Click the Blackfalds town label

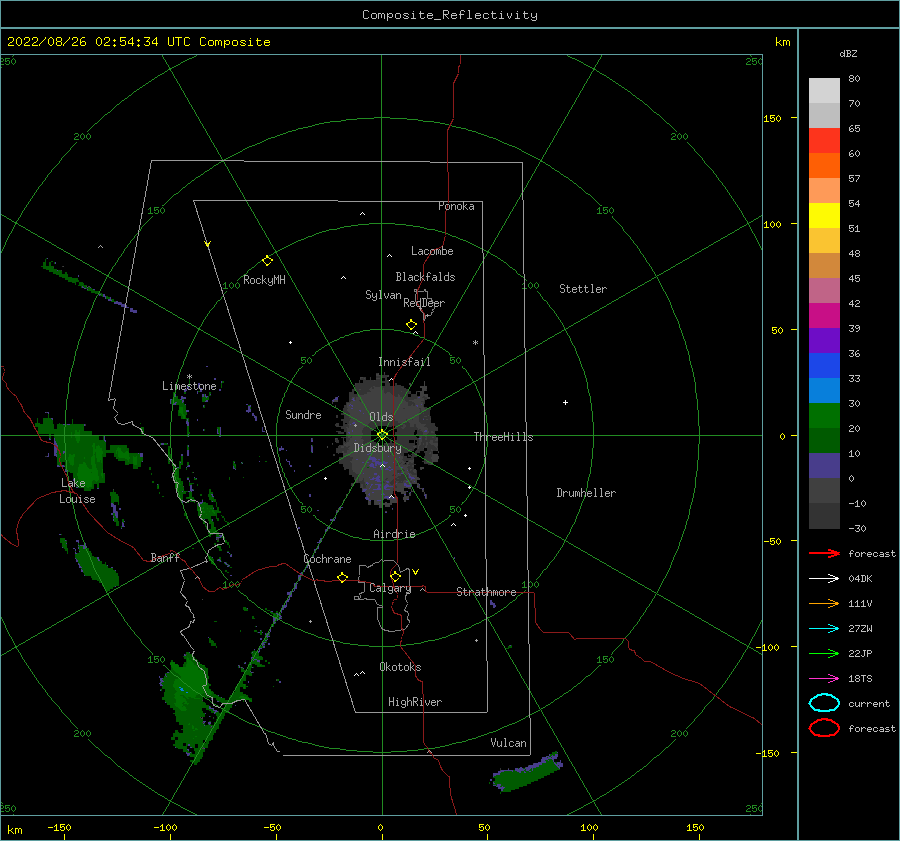pos(425,277)
